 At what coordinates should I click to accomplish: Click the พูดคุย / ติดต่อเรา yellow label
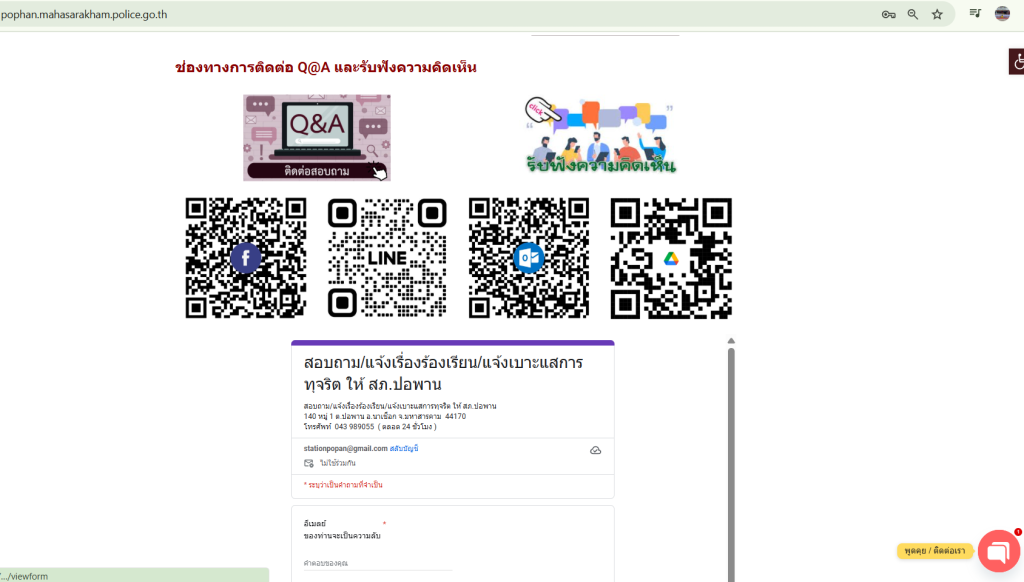935,551
